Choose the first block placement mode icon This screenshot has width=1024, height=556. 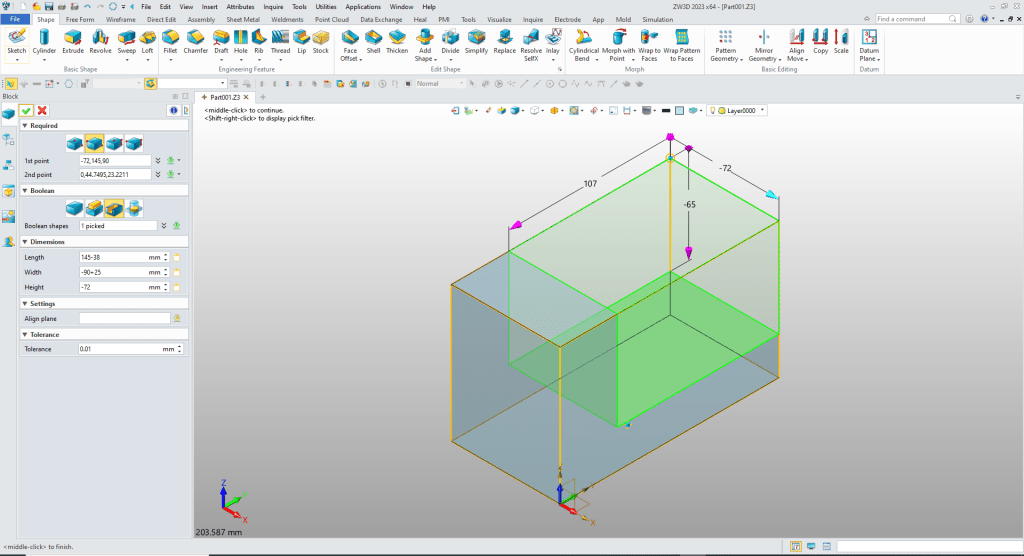point(74,143)
